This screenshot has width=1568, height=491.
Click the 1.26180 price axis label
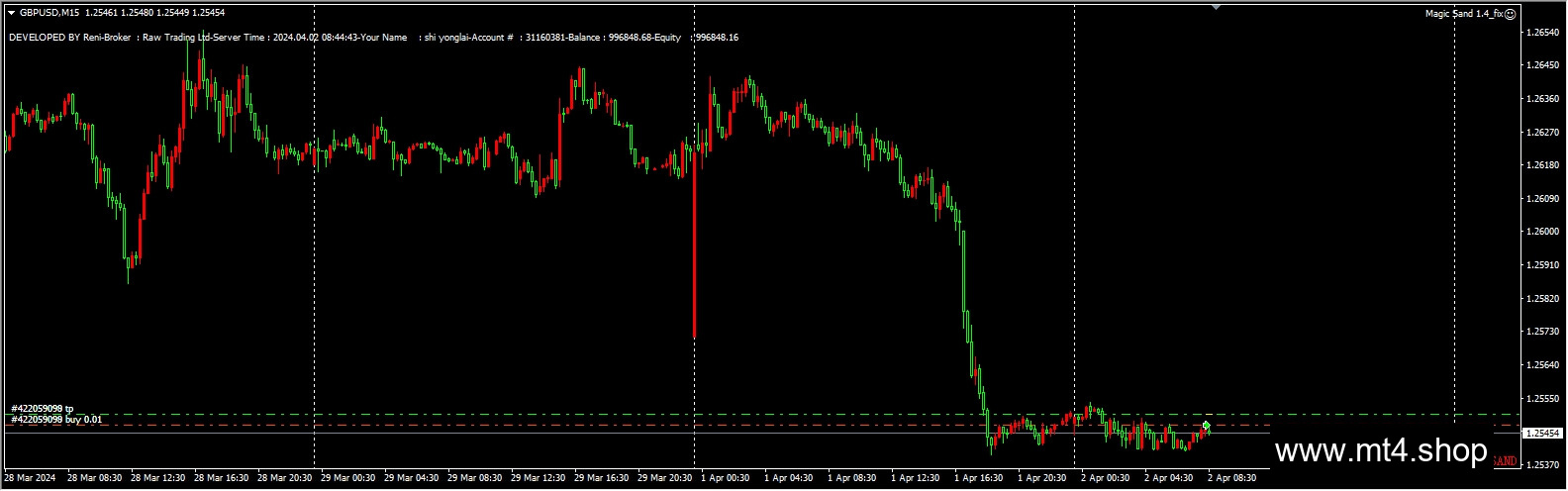[1542, 165]
